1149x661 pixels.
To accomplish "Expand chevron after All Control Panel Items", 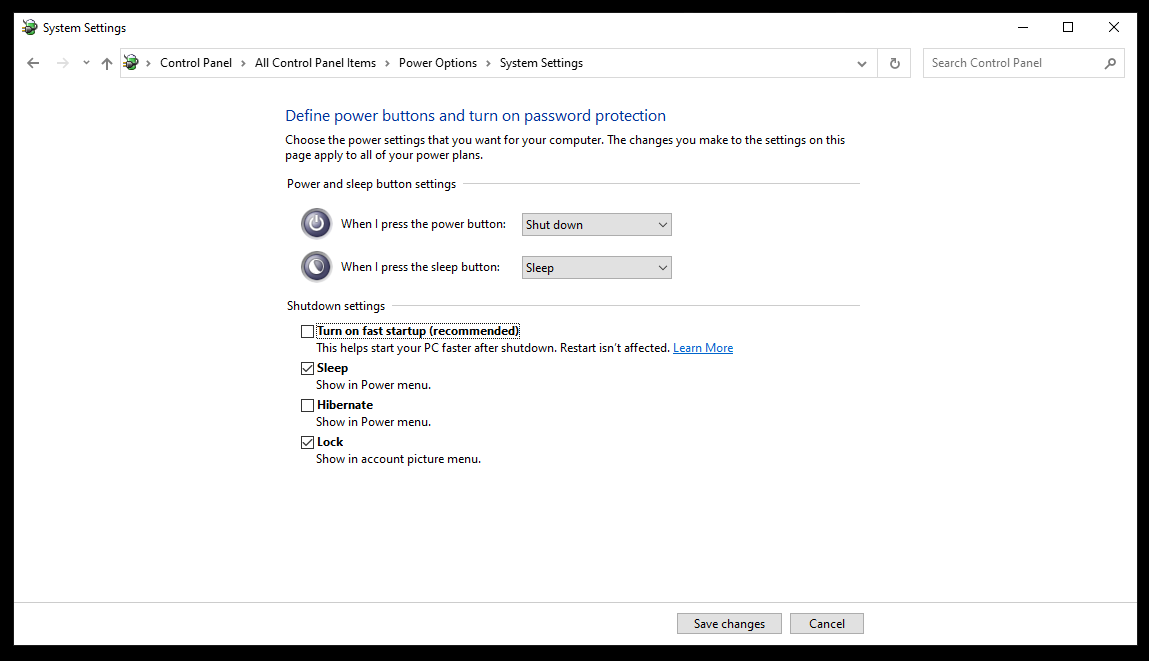I will click(387, 63).
